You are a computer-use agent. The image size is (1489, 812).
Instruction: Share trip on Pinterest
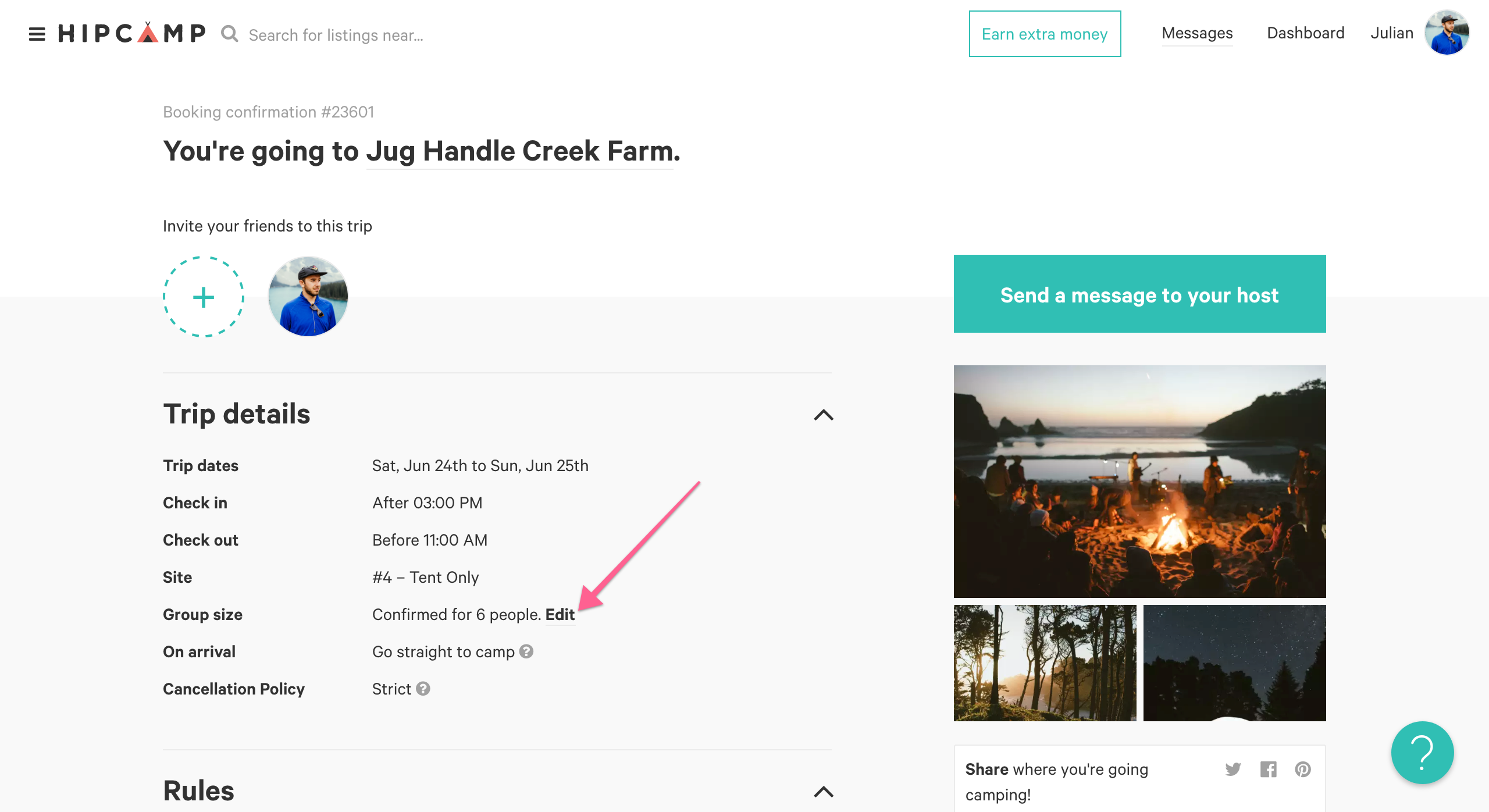pyautogui.click(x=1303, y=769)
